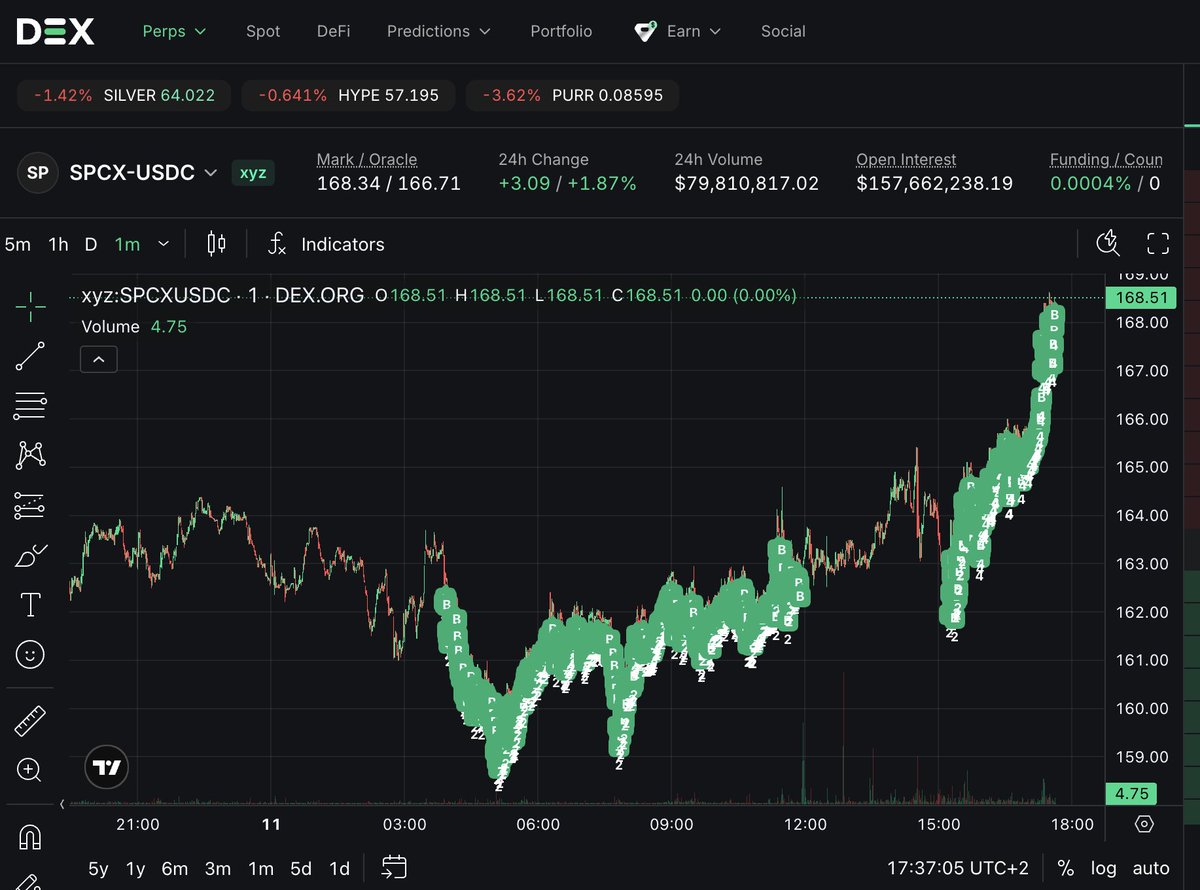Open chart axis settings gear

point(1145,824)
